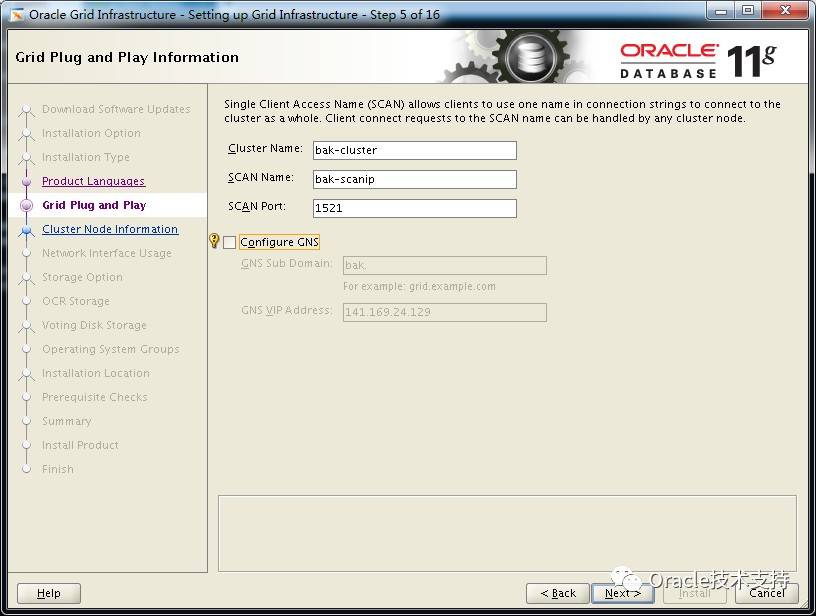Click the Oracle Database 11g logo
This screenshot has height=616, width=816.
[698, 62]
